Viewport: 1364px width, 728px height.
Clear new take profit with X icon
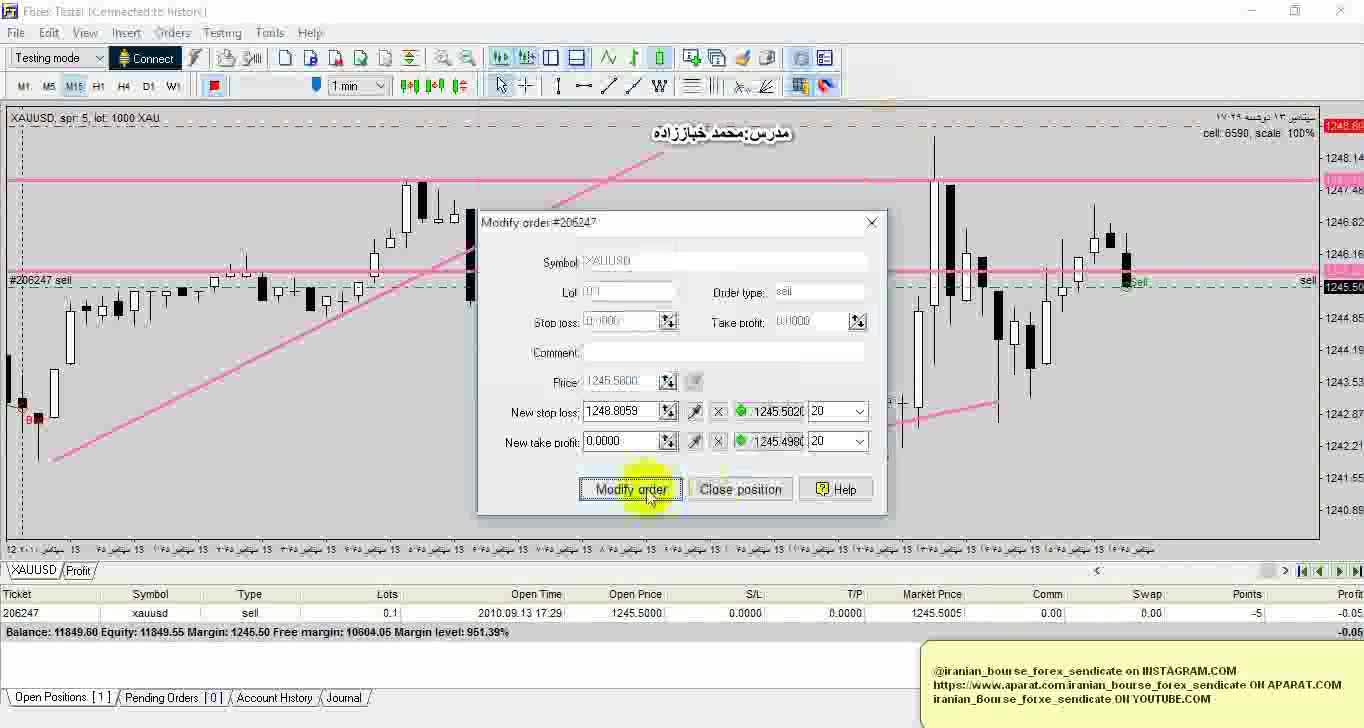pos(718,441)
